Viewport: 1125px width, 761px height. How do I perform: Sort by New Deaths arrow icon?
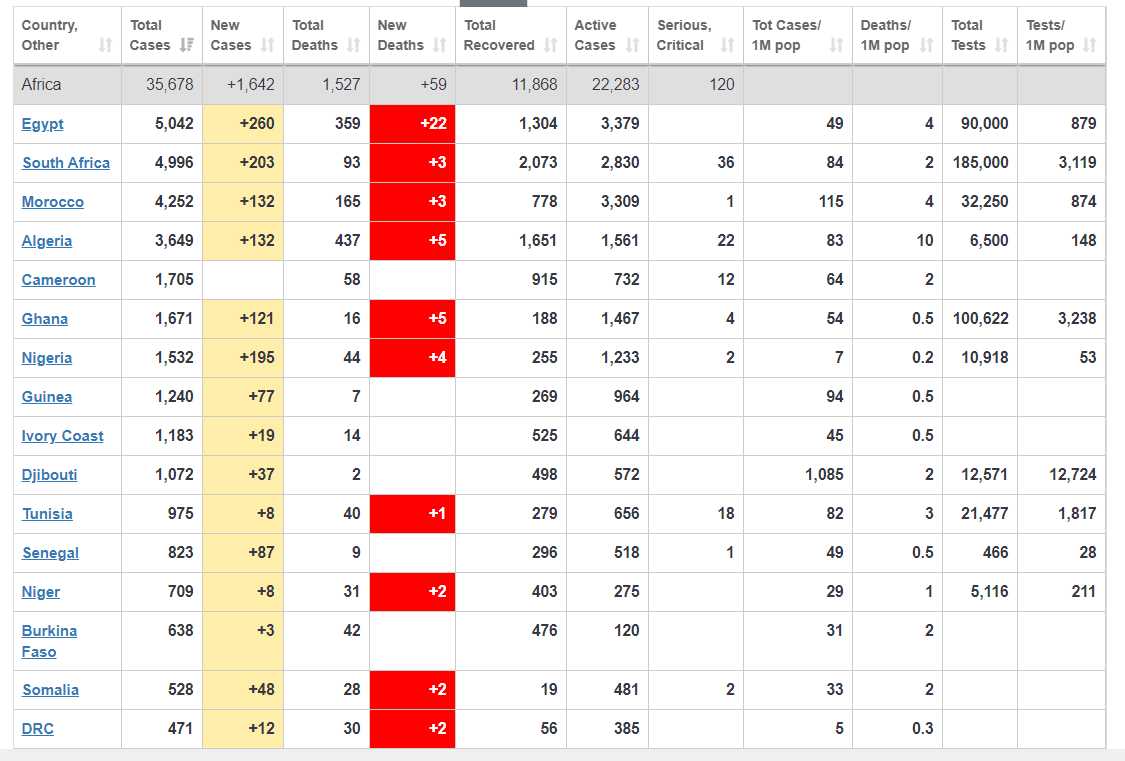(439, 45)
